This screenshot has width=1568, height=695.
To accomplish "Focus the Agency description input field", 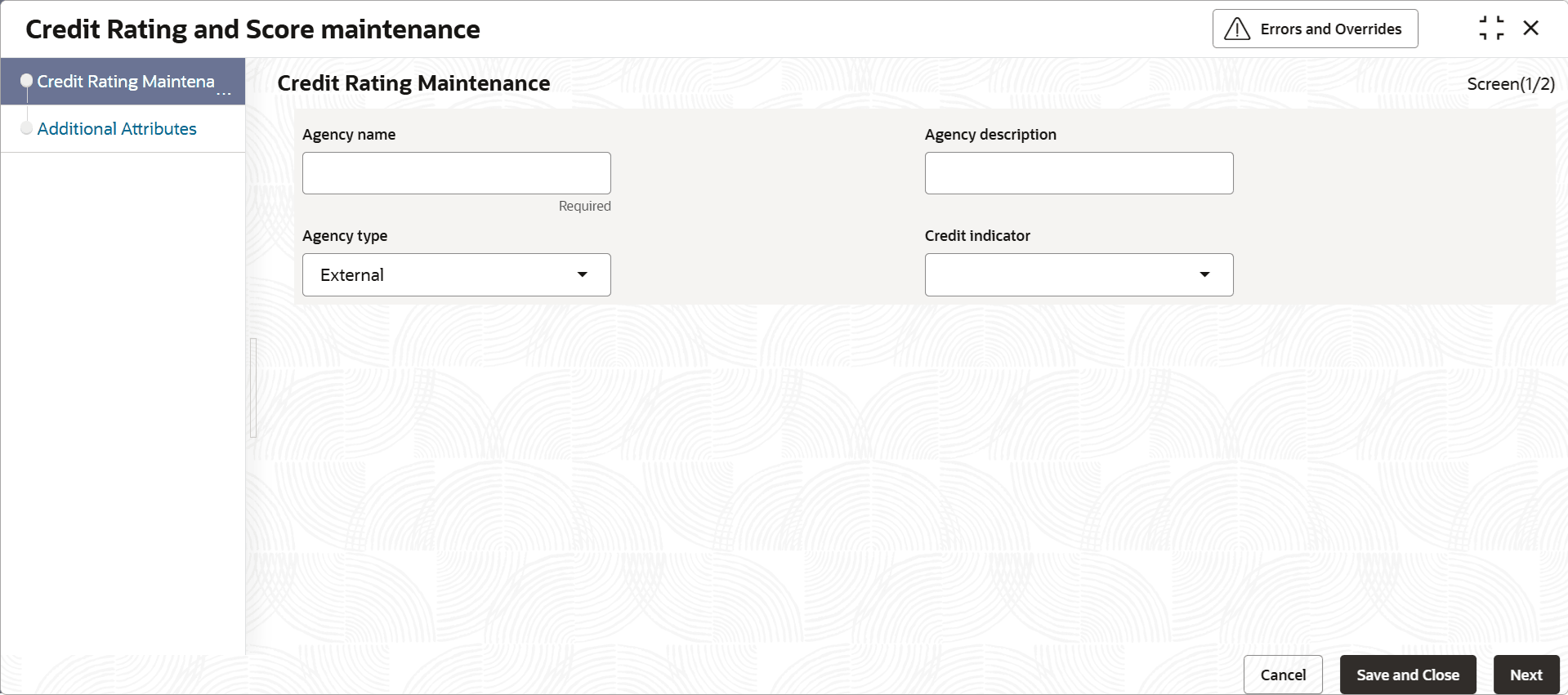I will pyautogui.click(x=1079, y=173).
